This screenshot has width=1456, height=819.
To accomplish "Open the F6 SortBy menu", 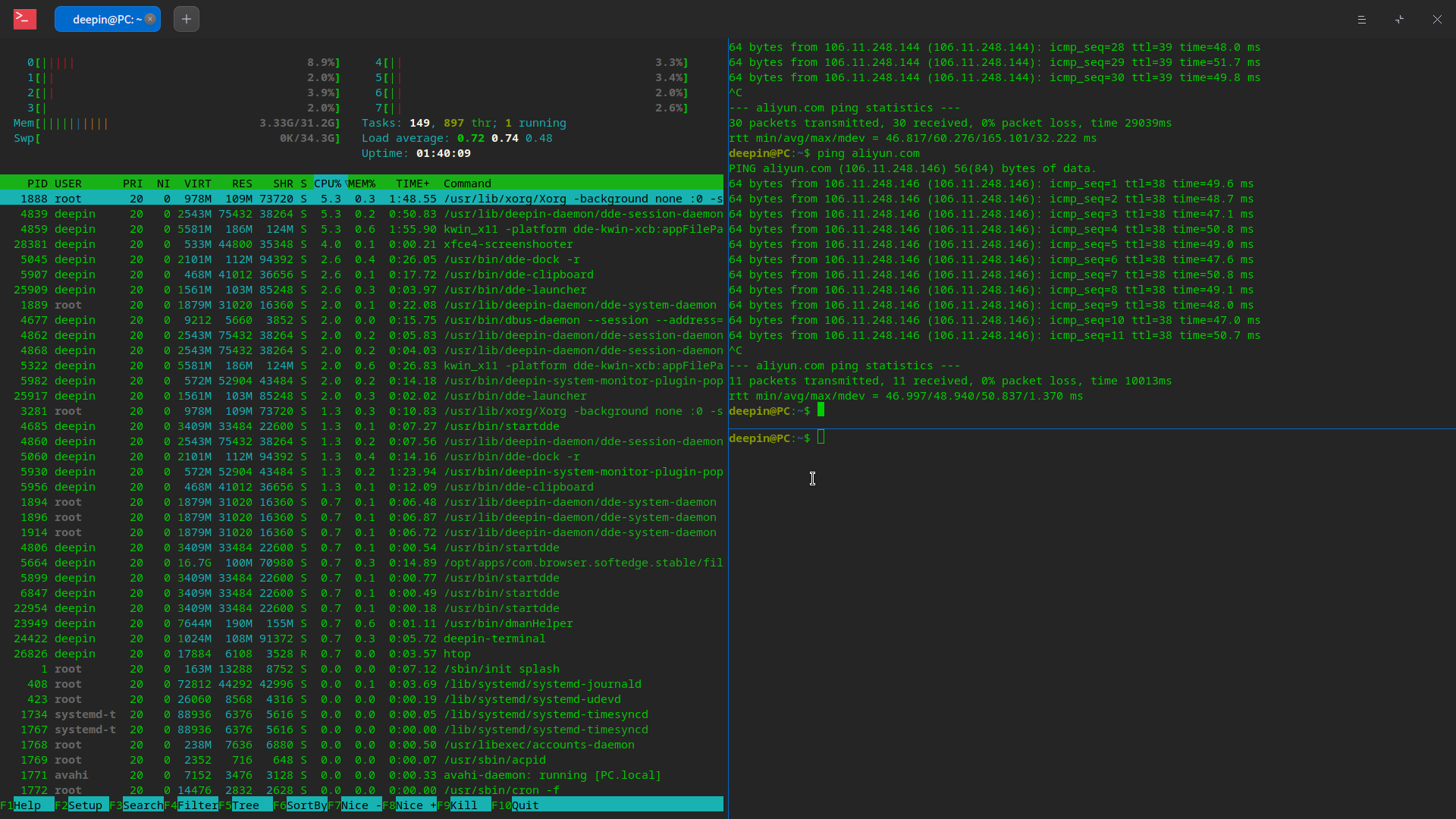I will click(x=306, y=805).
